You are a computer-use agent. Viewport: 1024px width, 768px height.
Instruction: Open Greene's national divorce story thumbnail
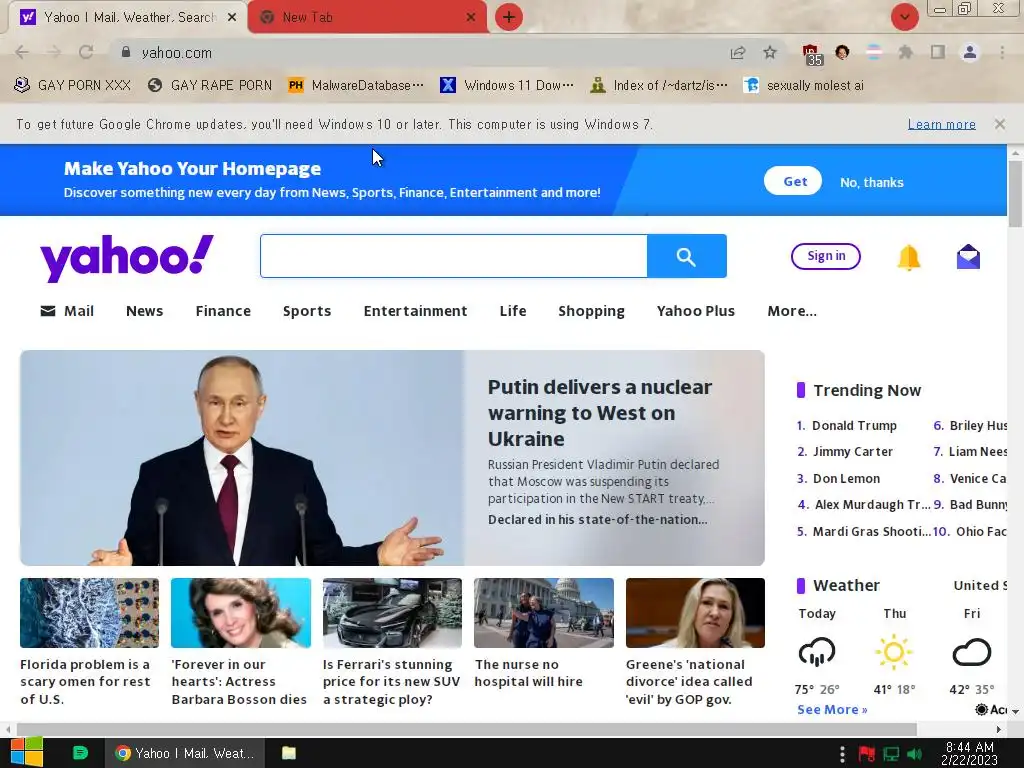click(695, 613)
